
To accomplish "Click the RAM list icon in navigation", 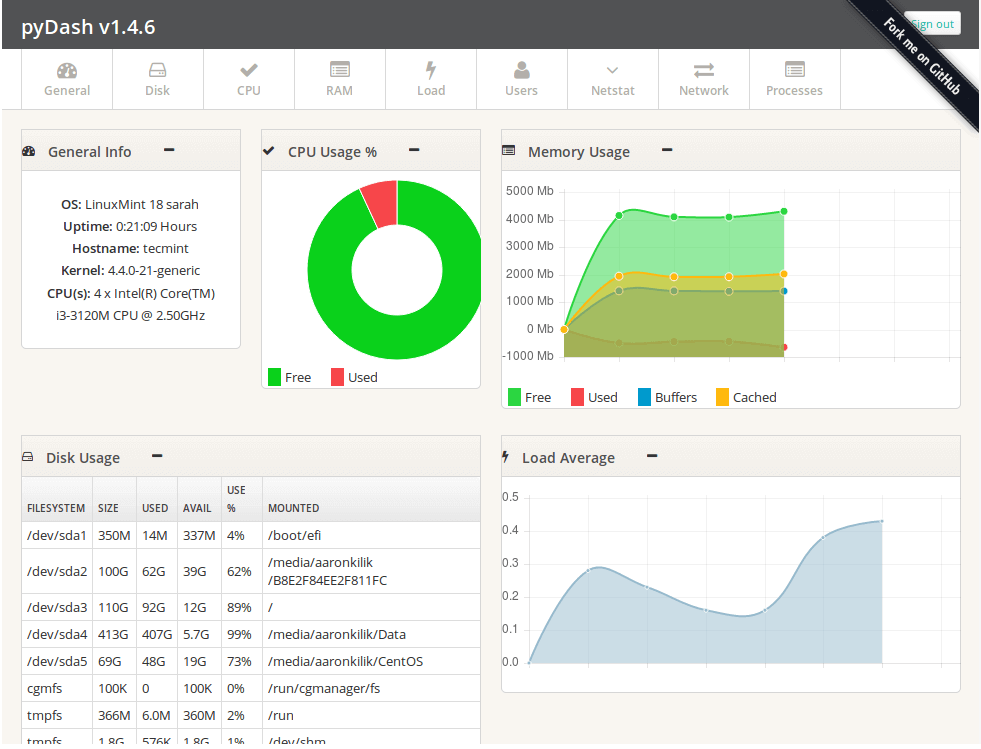I will [x=340, y=69].
